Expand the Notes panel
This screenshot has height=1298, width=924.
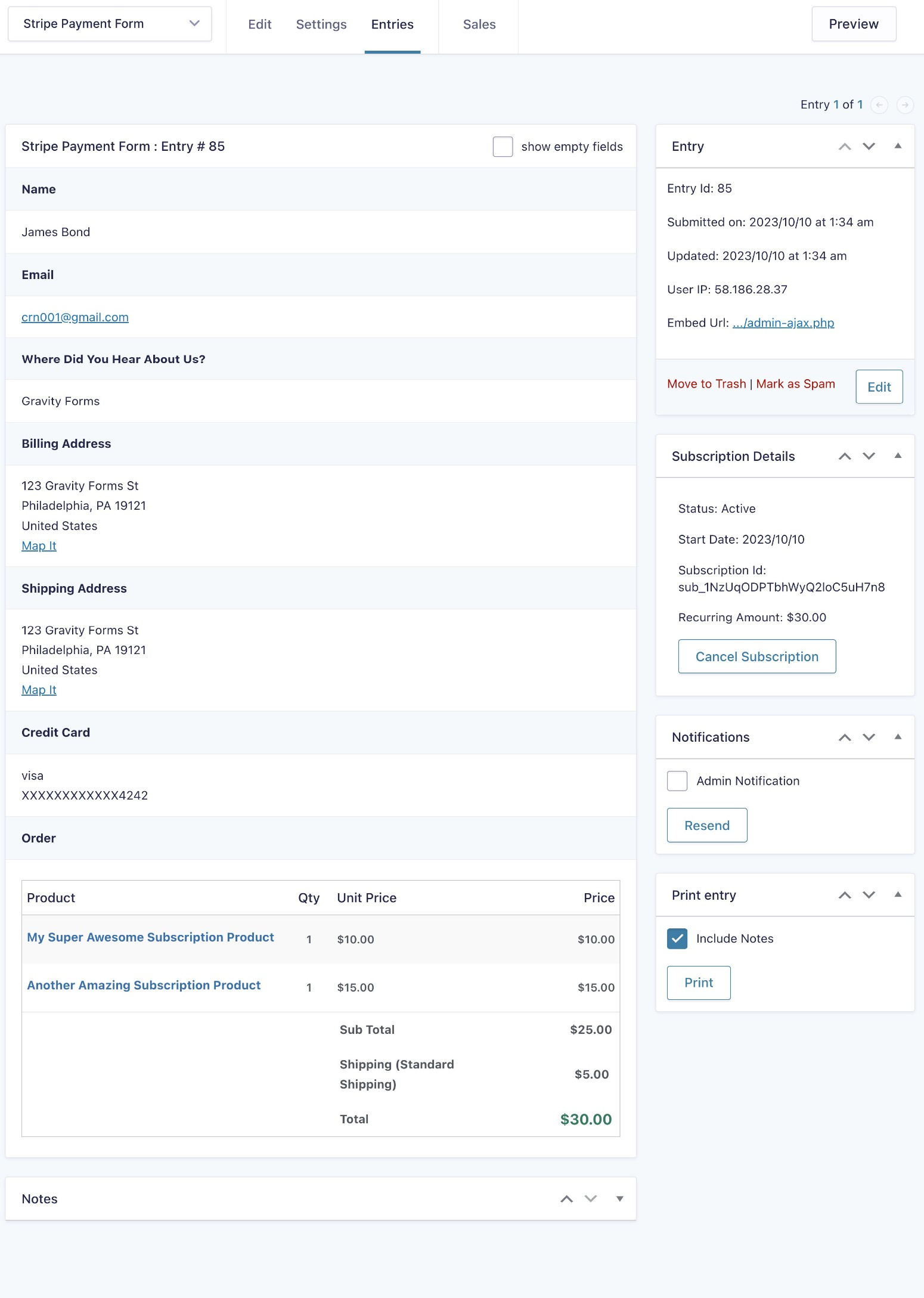[620, 1199]
